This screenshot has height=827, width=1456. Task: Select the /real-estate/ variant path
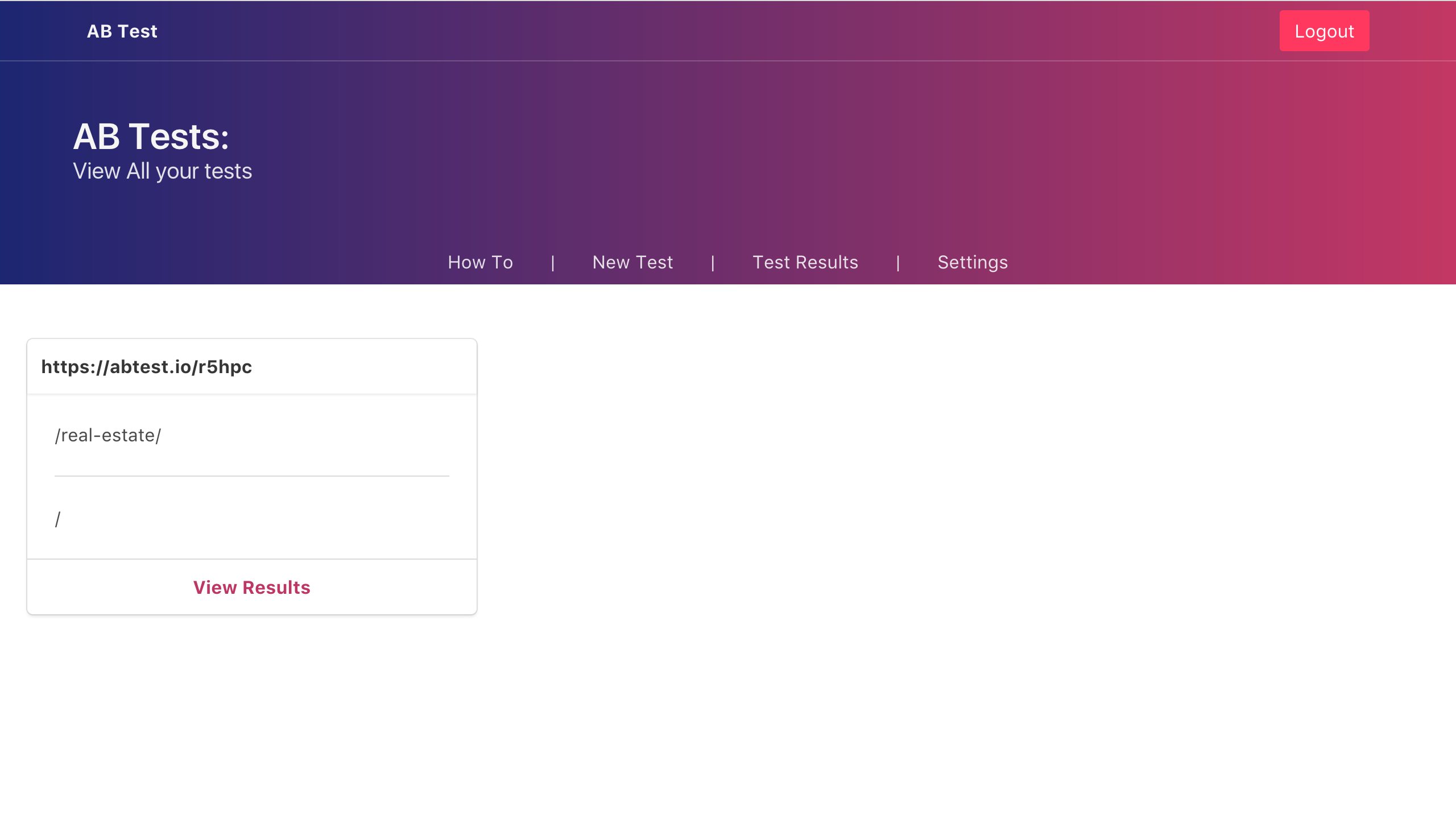click(x=107, y=435)
